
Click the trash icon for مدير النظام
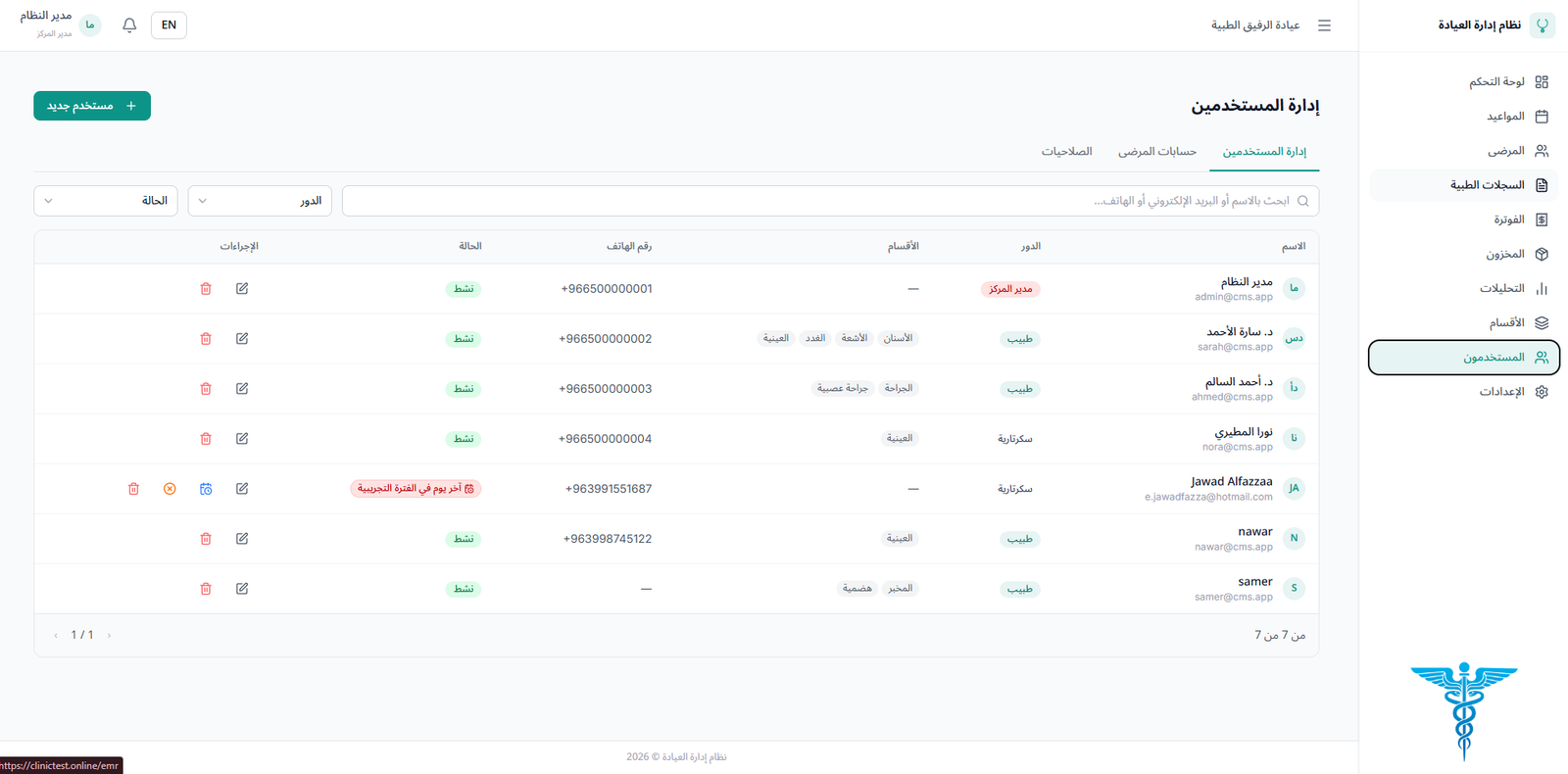pos(206,289)
